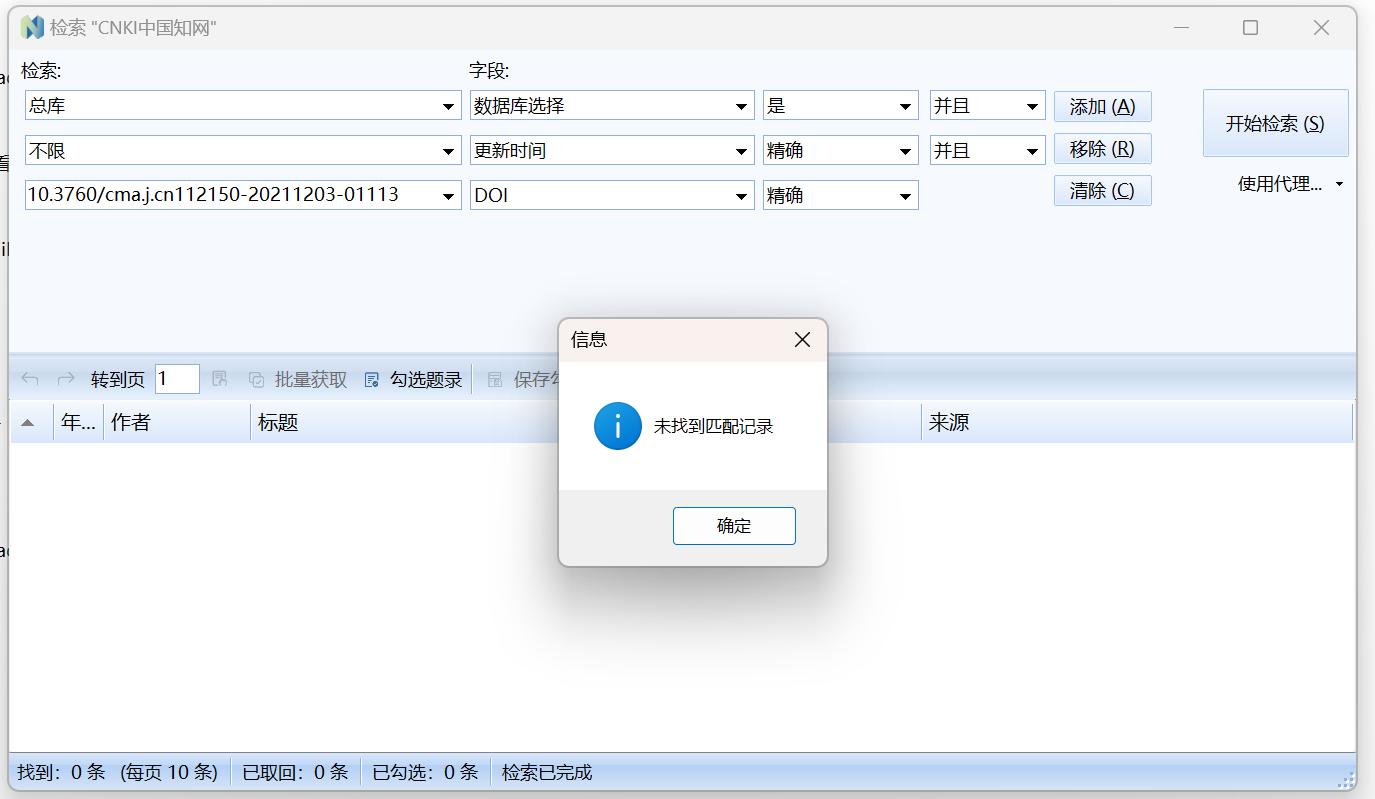Click the back navigation arrow in the toolbar
This screenshot has width=1375, height=799.
coord(29,378)
